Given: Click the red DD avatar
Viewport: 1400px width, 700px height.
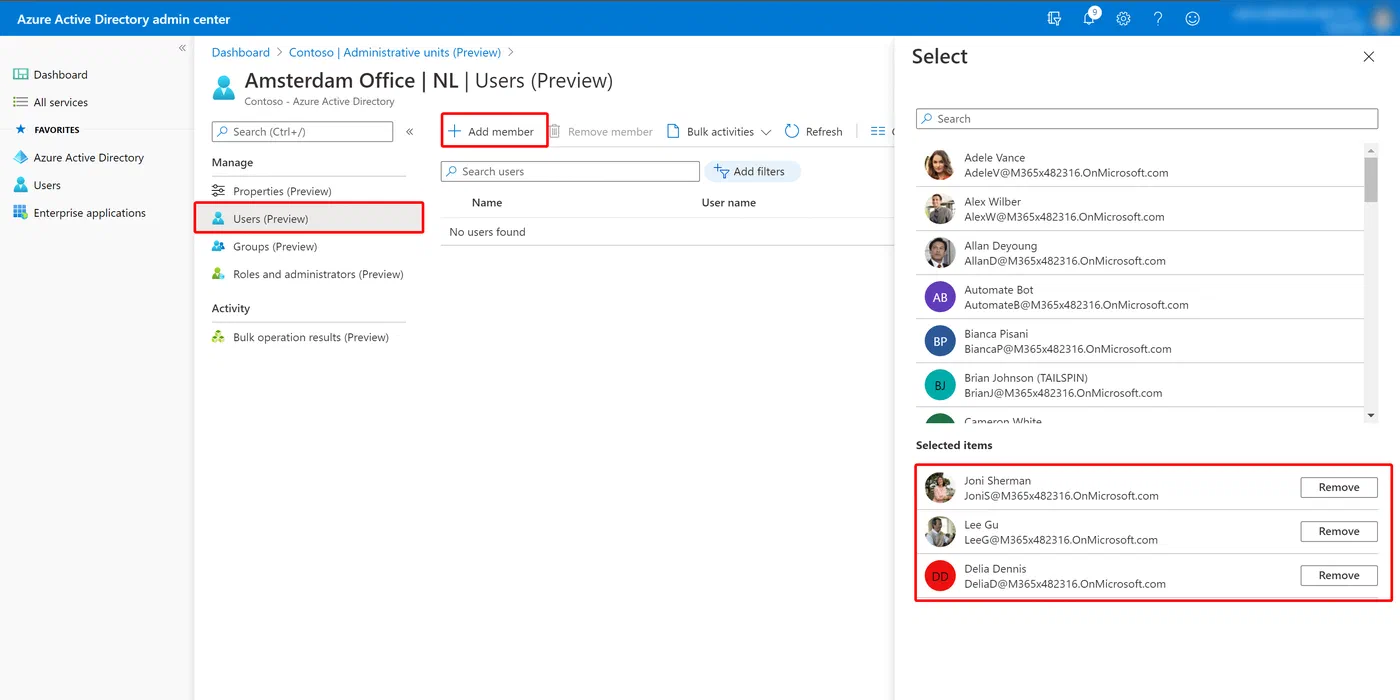Looking at the screenshot, I should [940, 576].
